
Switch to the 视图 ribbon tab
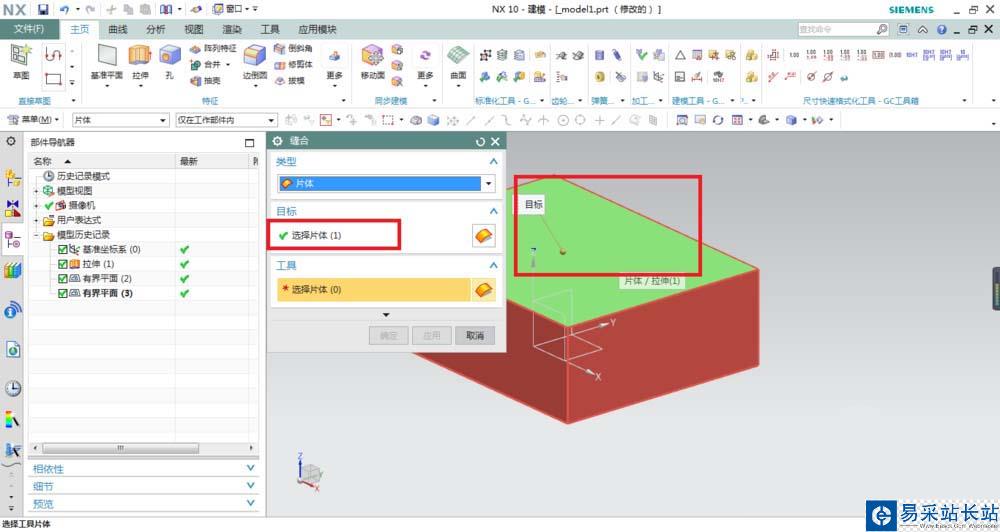pos(193,29)
